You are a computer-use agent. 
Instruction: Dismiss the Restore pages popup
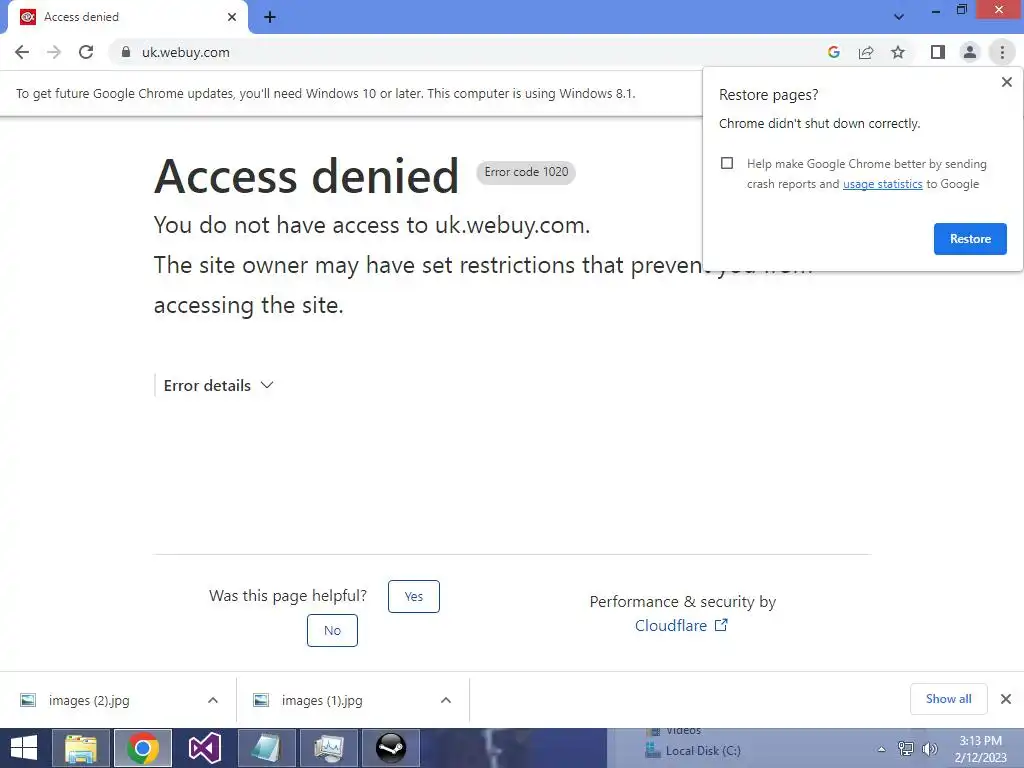1006,82
